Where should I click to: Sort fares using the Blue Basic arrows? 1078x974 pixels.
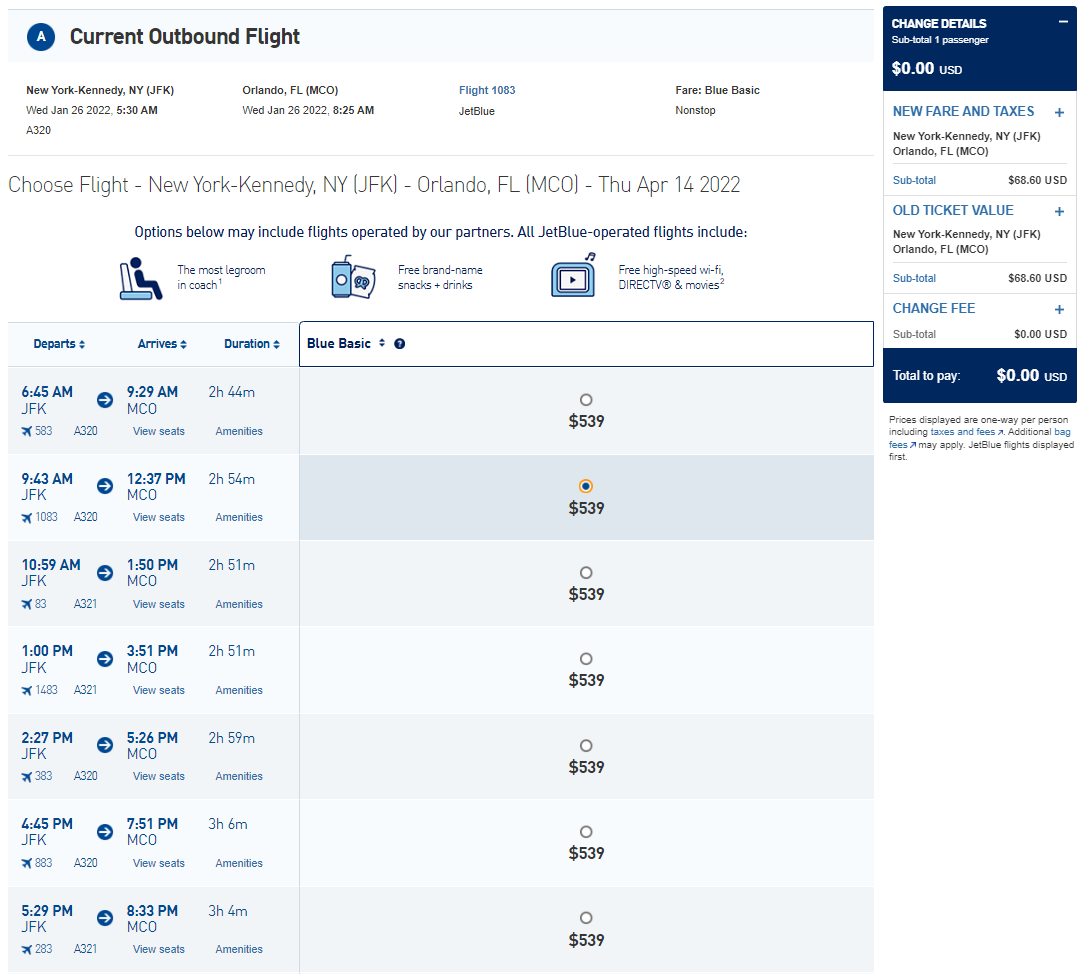382,343
